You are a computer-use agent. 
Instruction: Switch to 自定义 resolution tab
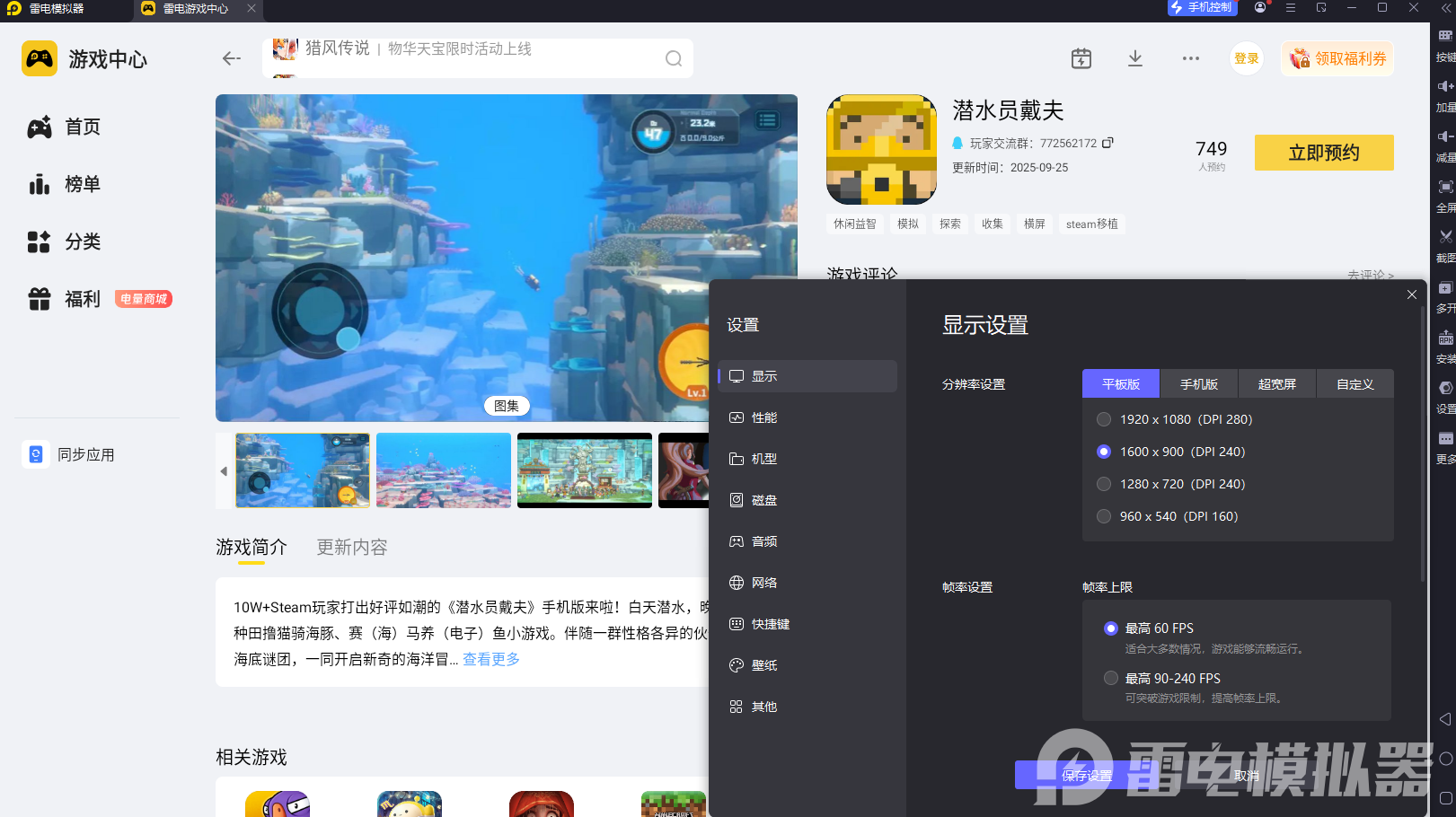pos(1355,383)
